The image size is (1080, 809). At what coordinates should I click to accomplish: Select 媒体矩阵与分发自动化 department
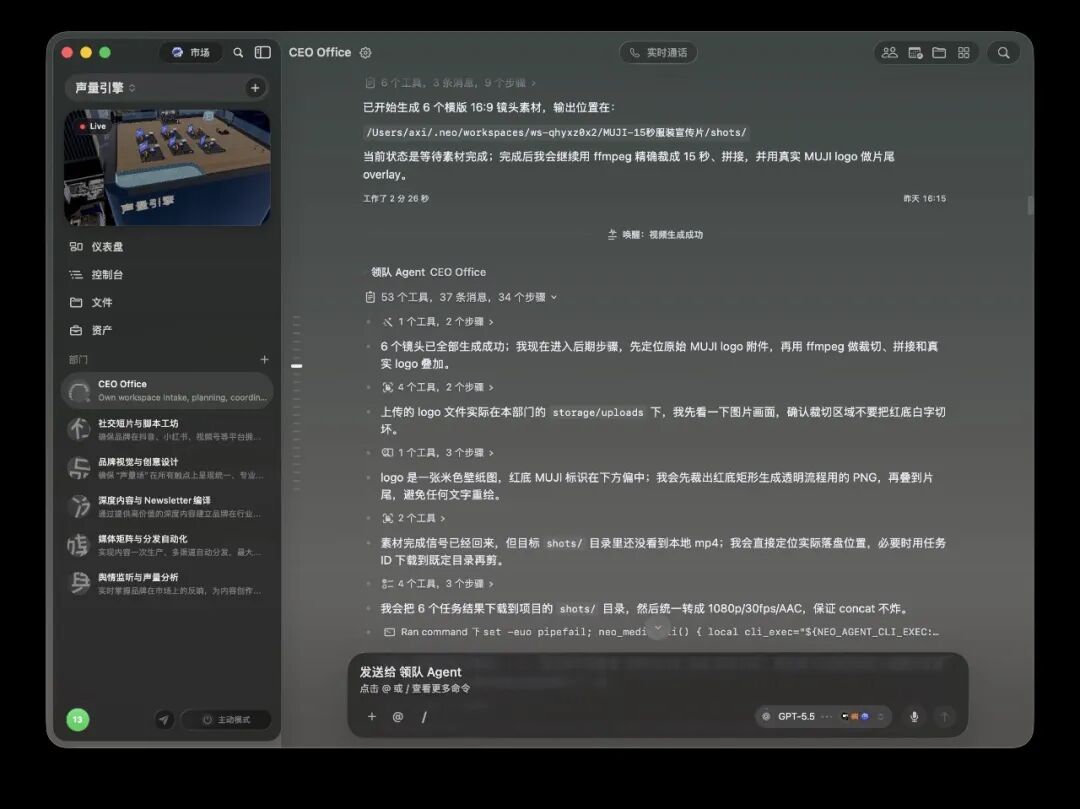pos(167,545)
